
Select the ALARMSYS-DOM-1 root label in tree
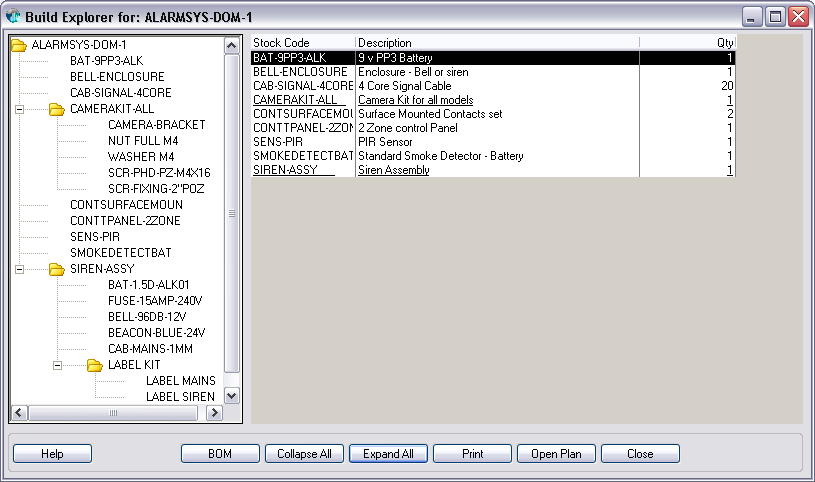[79, 45]
